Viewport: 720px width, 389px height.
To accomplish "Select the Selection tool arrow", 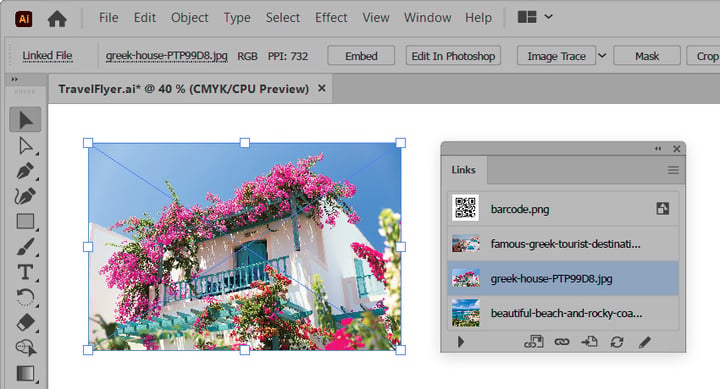I will tap(26, 120).
